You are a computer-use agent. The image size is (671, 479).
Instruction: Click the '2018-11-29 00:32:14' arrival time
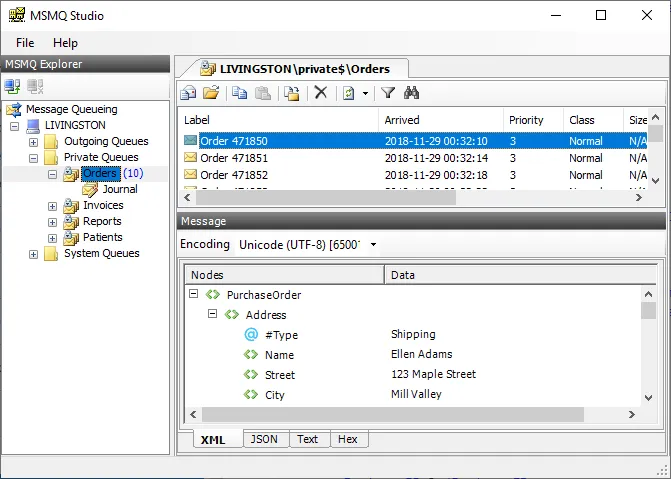point(436,158)
